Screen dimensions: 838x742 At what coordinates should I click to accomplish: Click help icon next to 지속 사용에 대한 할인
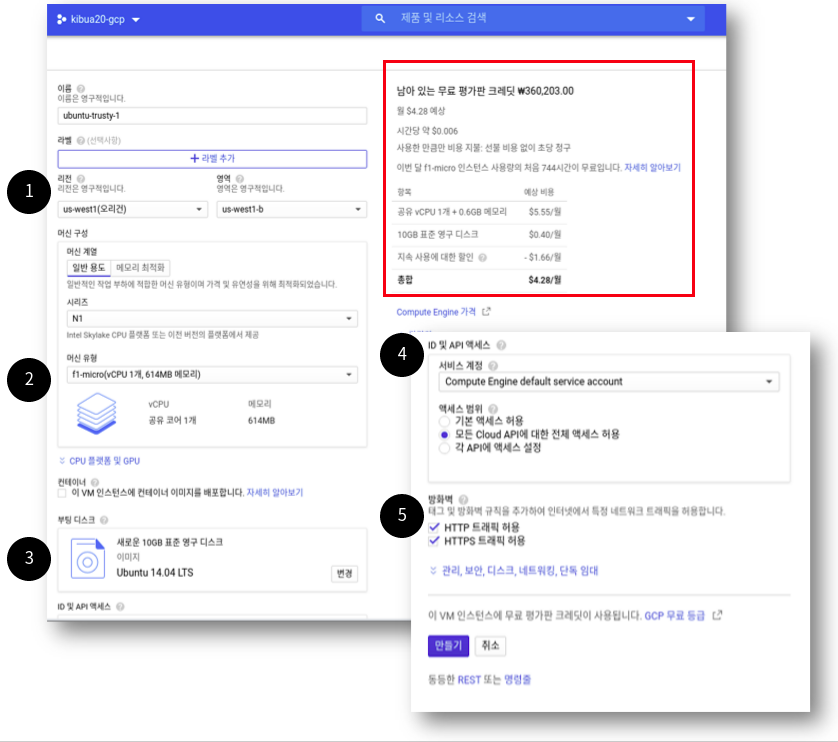click(483, 258)
